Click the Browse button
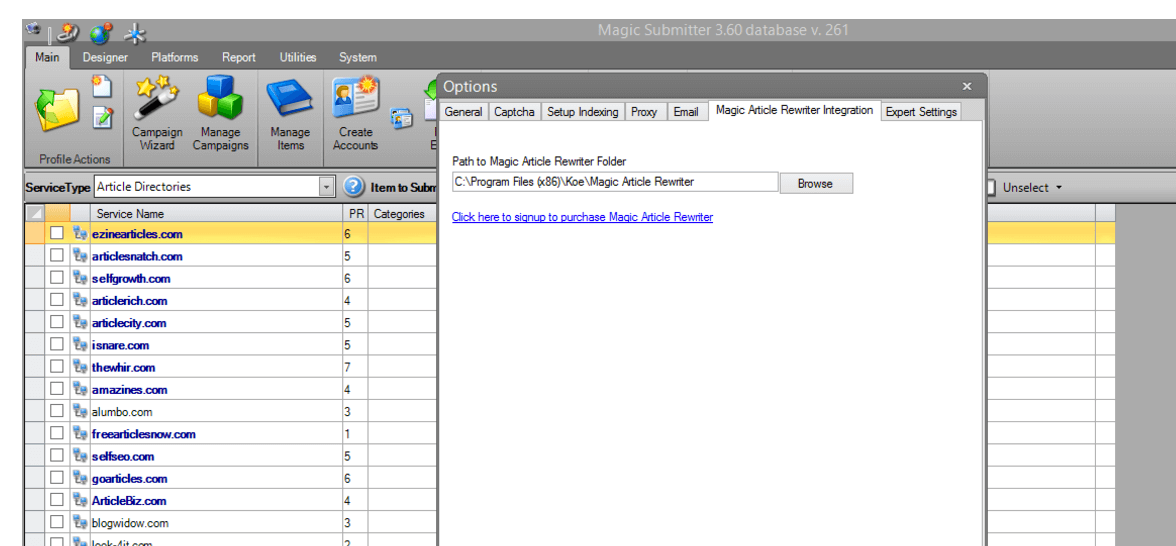Image resolution: width=1176 pixels, height=546 pixels. [816, 183]
